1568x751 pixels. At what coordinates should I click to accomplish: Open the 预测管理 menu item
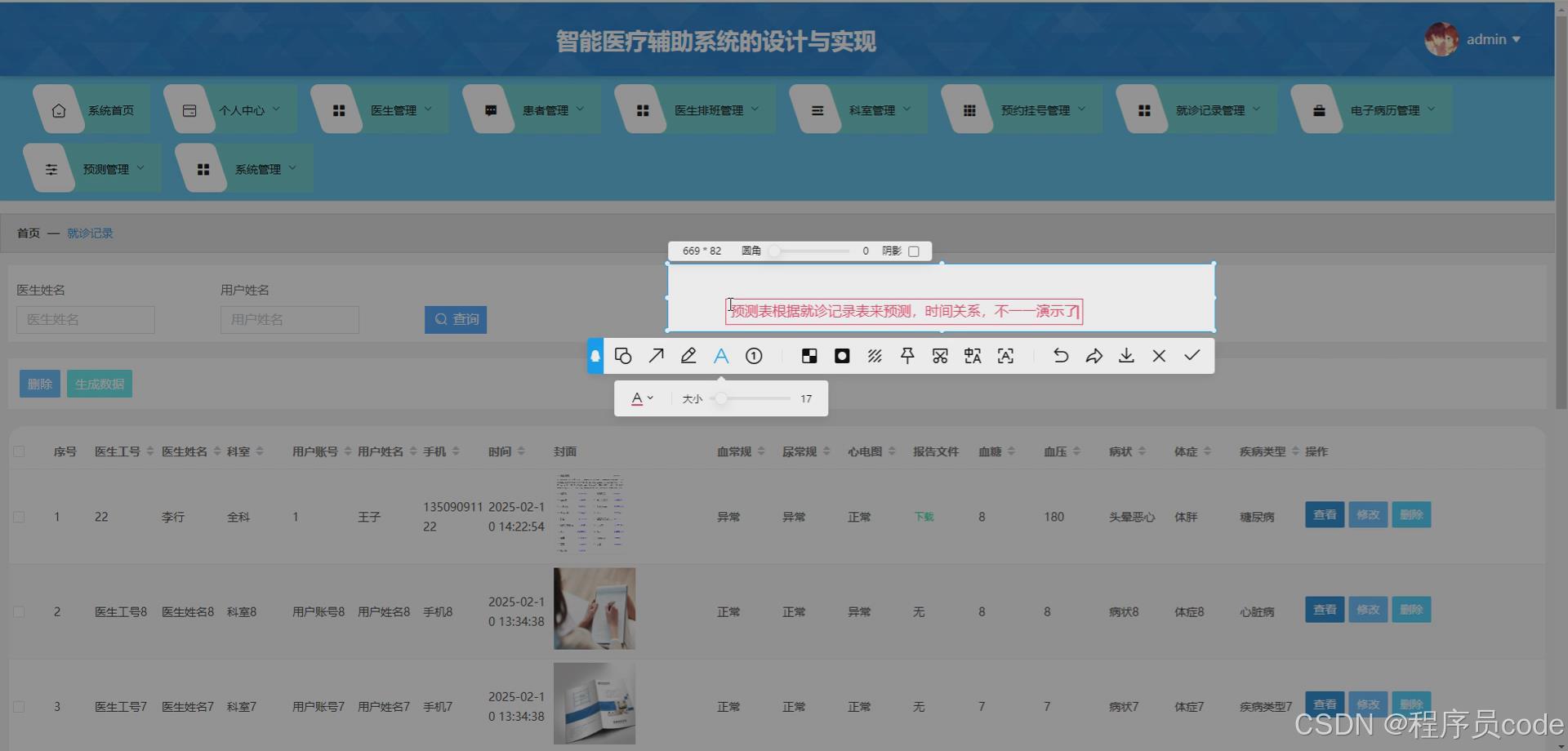click(x=105, y=169)
